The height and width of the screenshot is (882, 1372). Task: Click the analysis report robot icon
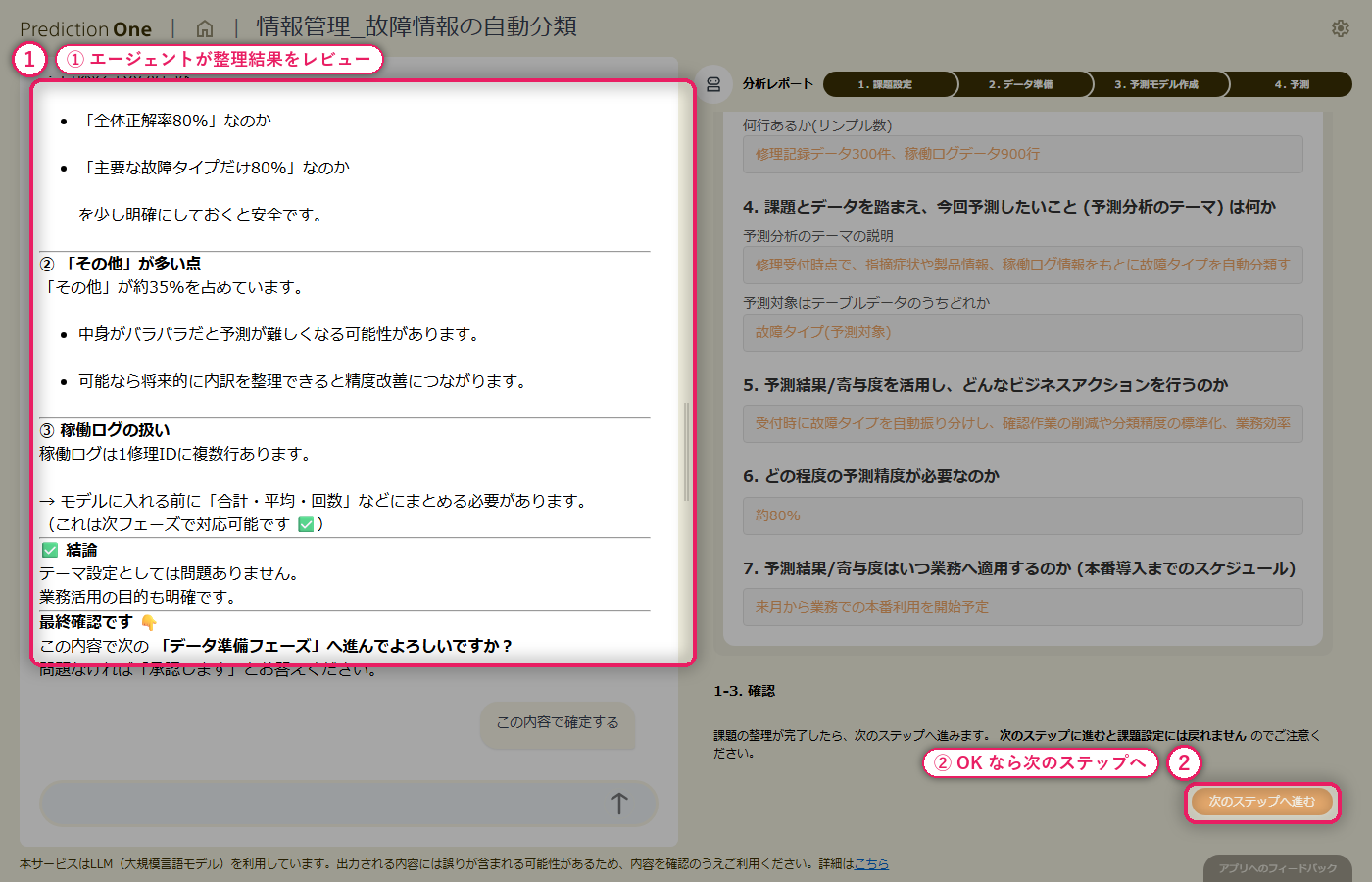coord(713,84)
